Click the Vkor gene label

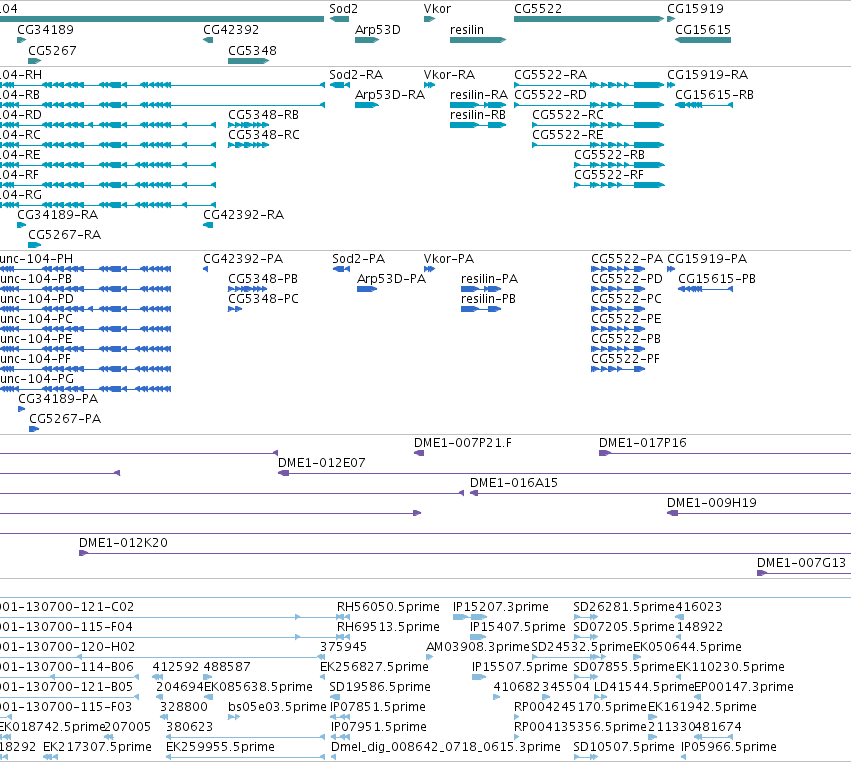(437, 9)
